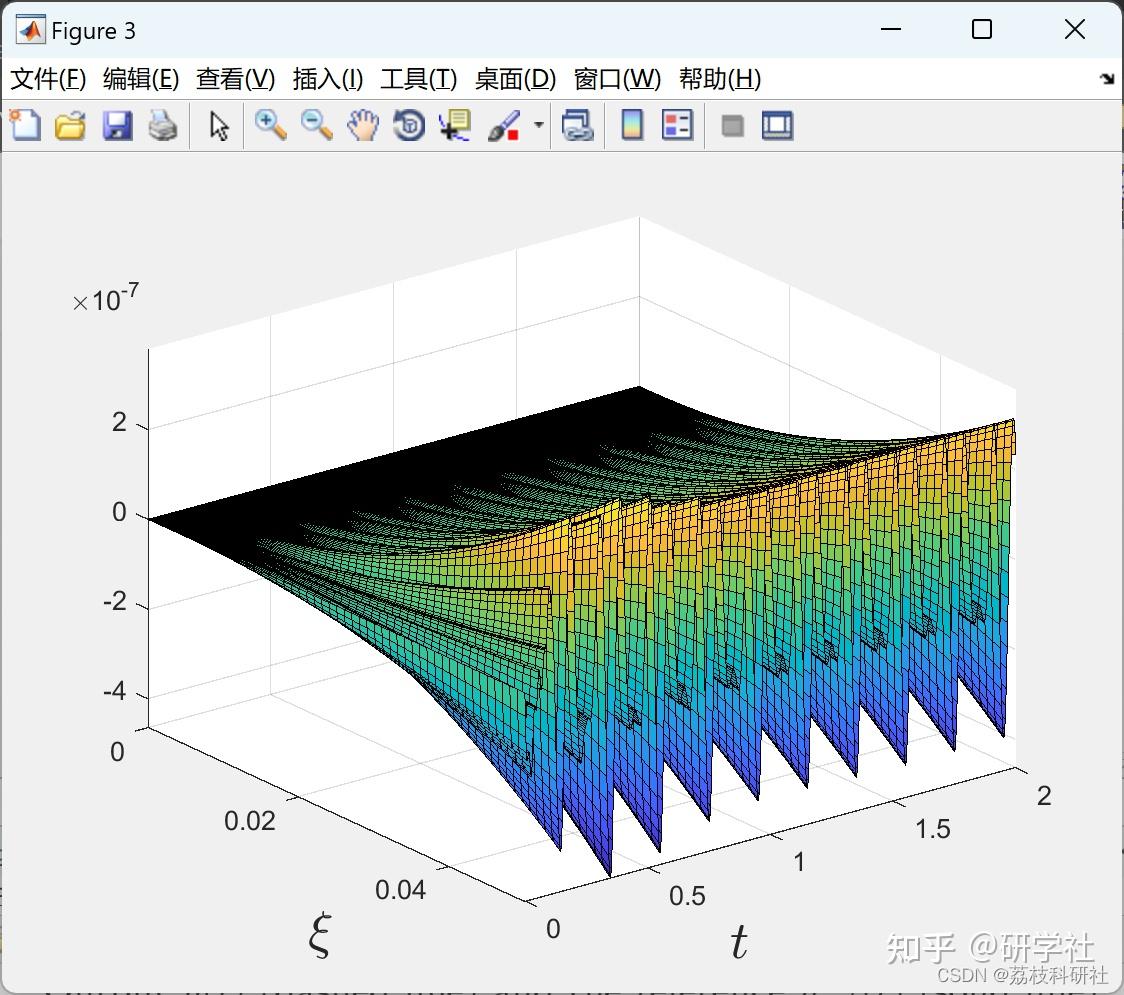Select the Pan tool
The height and width of the screenshot is (995, 1124).
click(x=363, y=125)
